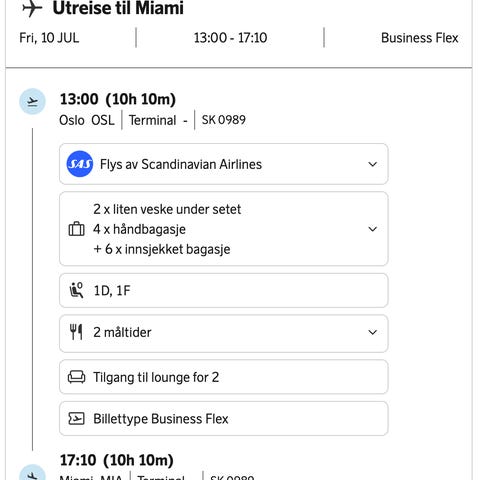480x480 pixels.
Task: Click the airplane icon beside Utreise til Miami
Action: coord(32,8)
